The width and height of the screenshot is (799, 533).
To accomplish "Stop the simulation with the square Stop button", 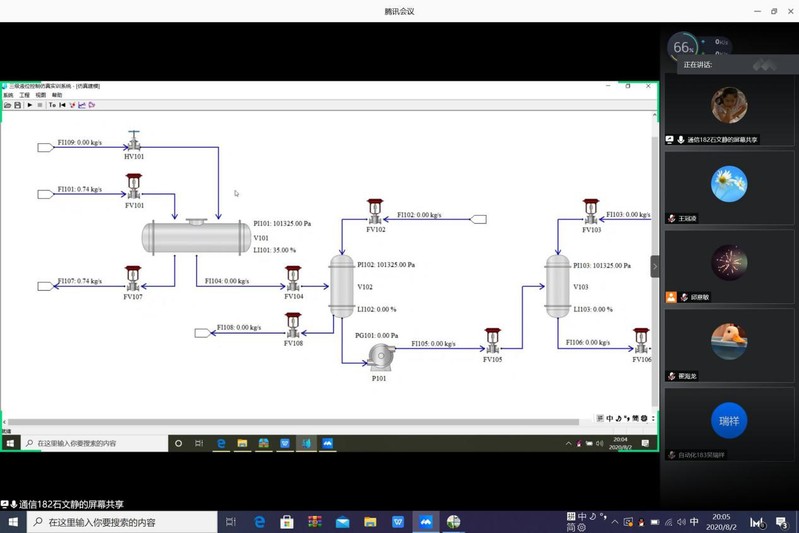I will pyautogui.click(x=40, y=105).
